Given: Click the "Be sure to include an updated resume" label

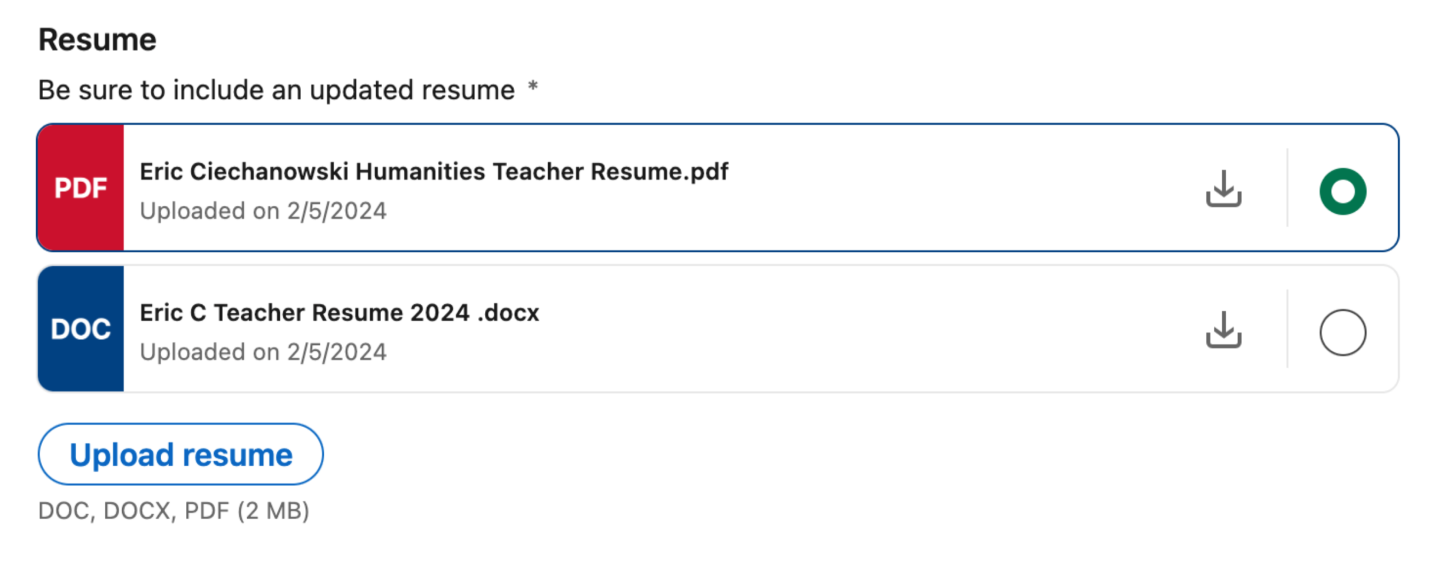Looking at the screenshot, I should pos(276,90).
